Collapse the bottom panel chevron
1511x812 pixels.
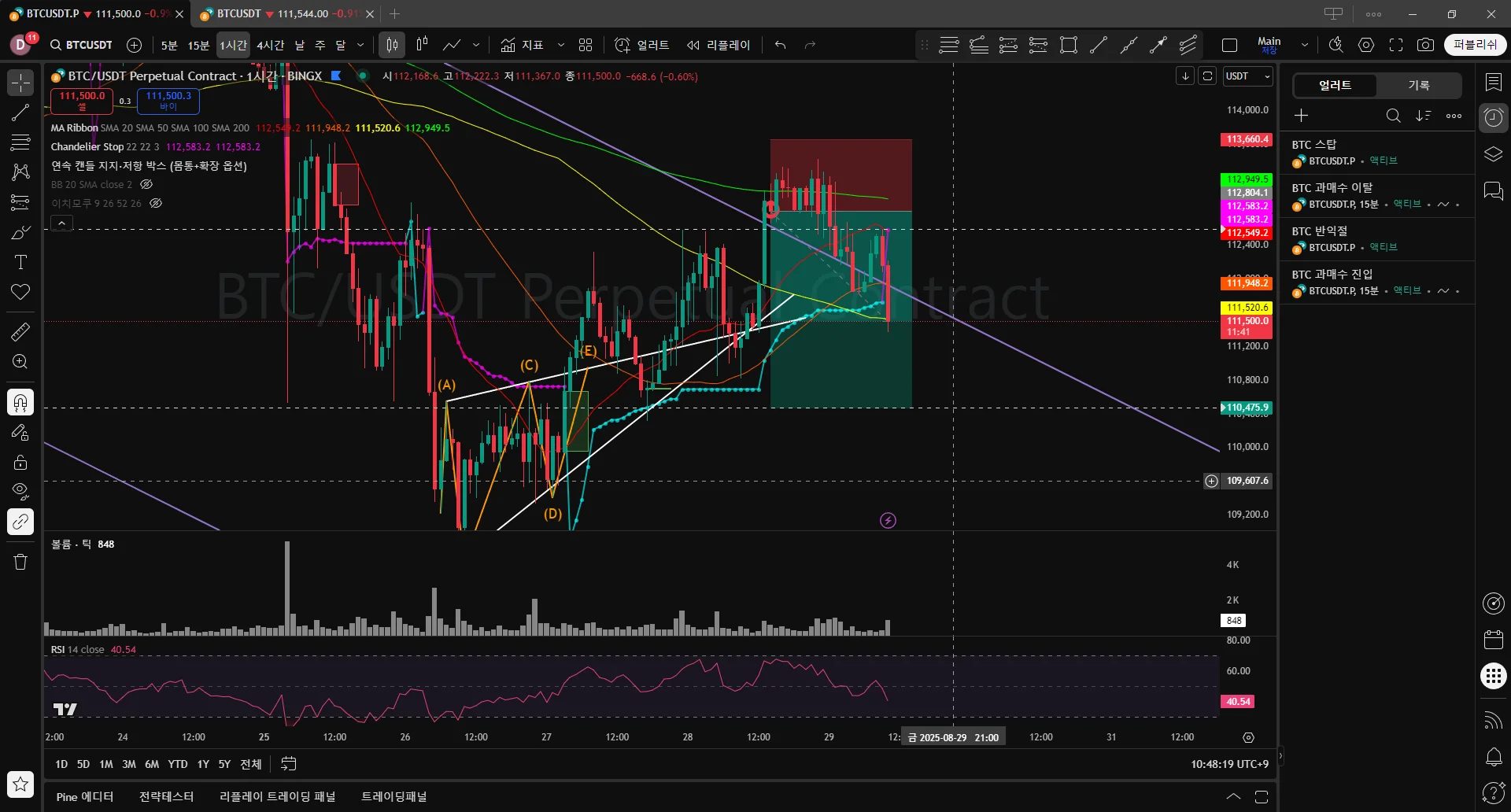pos(1233,797)
